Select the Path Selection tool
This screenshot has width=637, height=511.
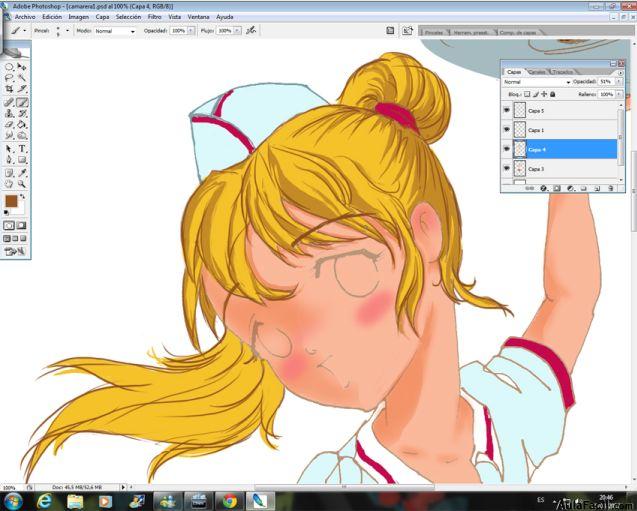coord(9,149)
